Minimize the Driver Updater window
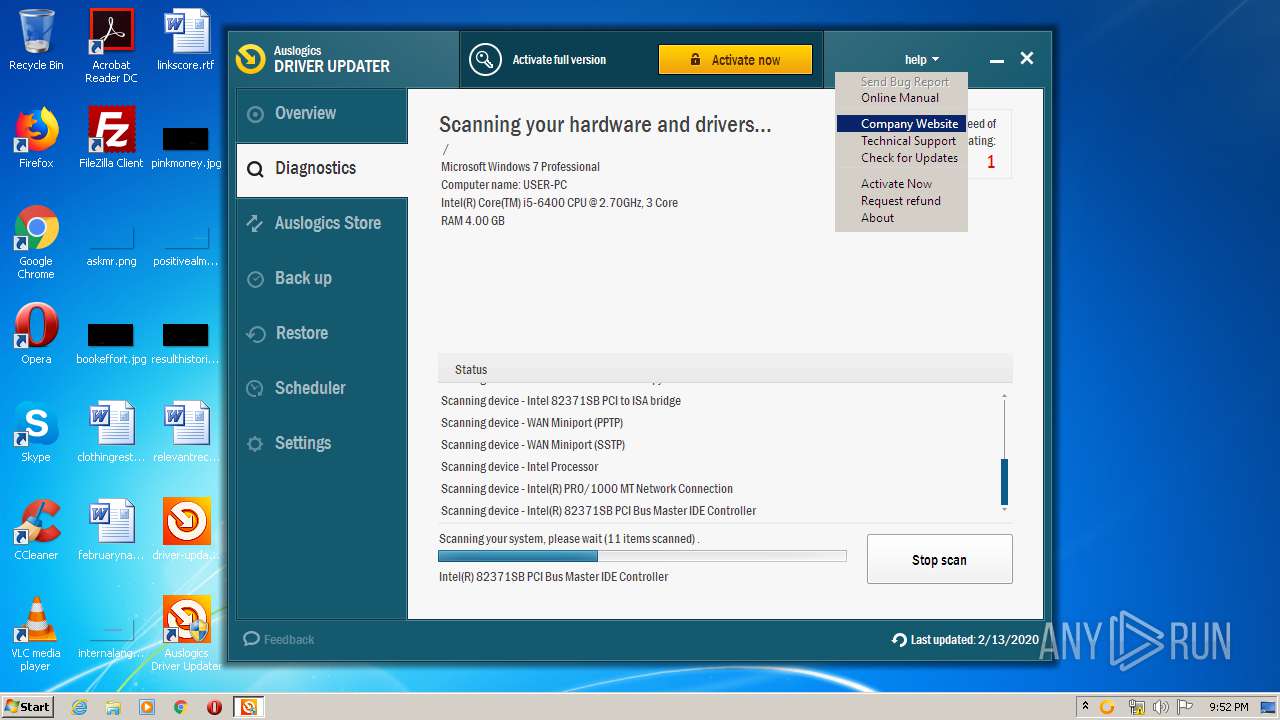Viewport: 1280px width, 720px height. pyautogui.click(x=996, y=60)
